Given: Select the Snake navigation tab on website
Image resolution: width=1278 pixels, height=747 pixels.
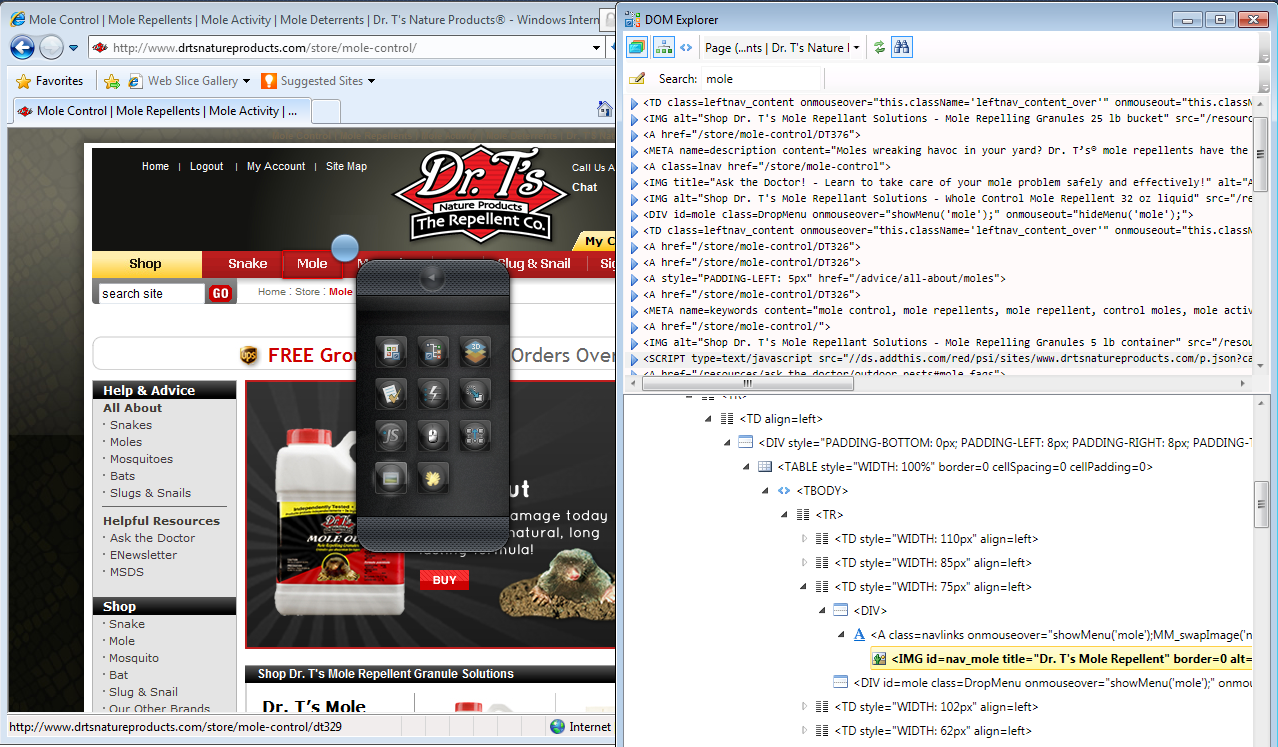Looking at the screenshot, I should click(x=247, y=264).
